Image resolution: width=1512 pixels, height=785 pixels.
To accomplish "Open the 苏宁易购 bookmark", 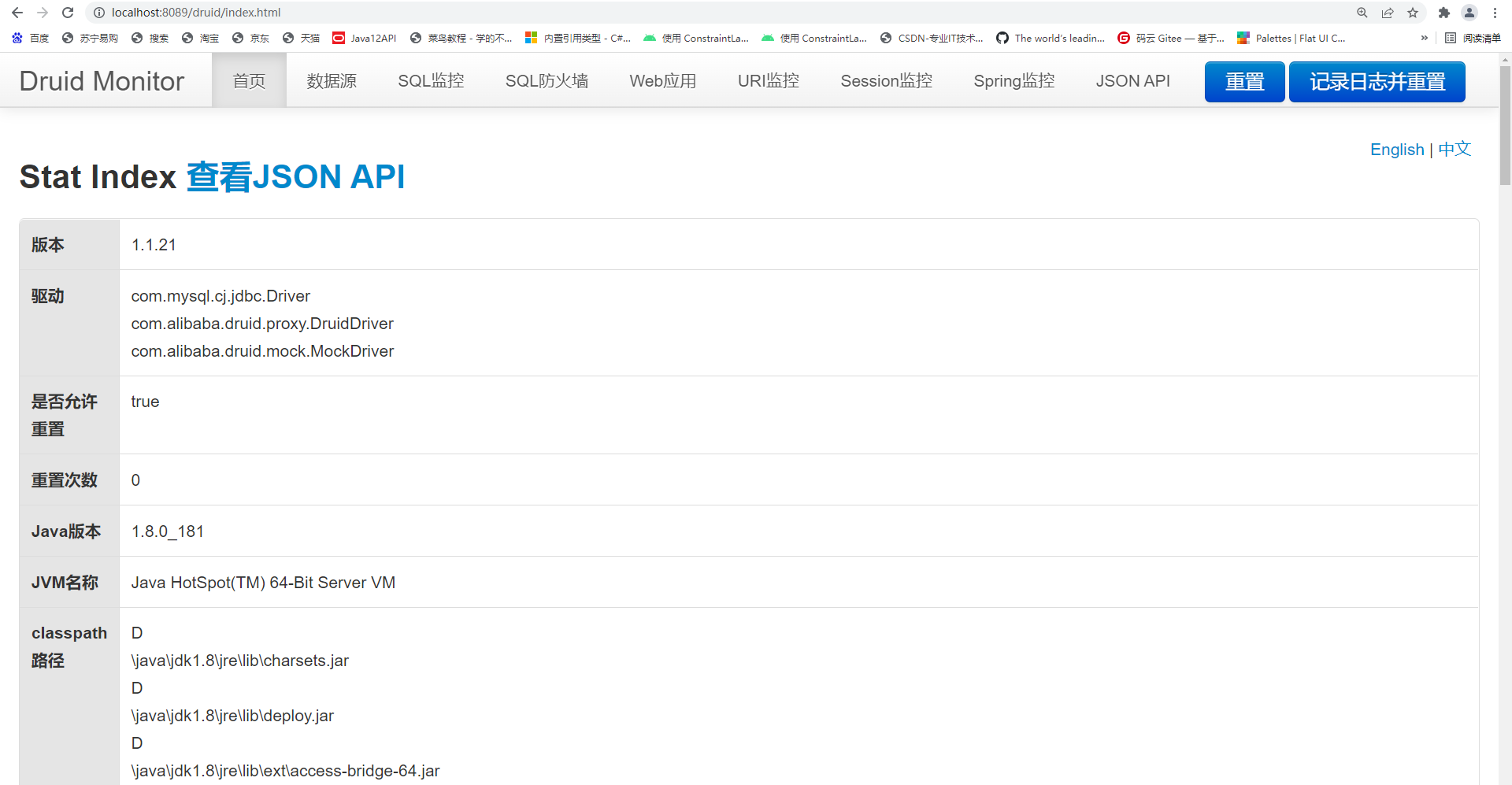I will point(90,38).
